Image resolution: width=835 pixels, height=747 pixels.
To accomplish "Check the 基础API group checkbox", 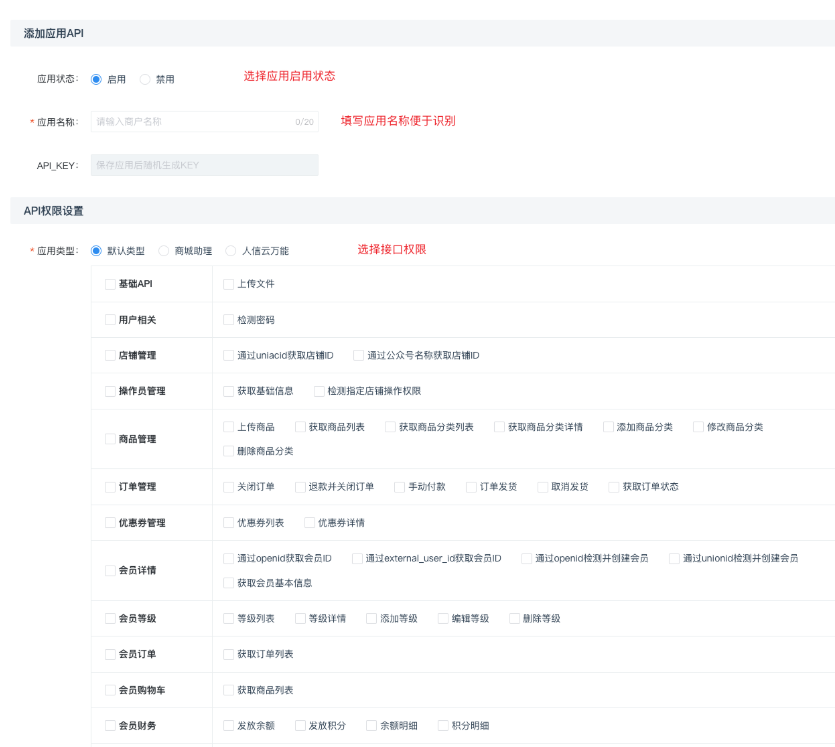I will 110,284.
